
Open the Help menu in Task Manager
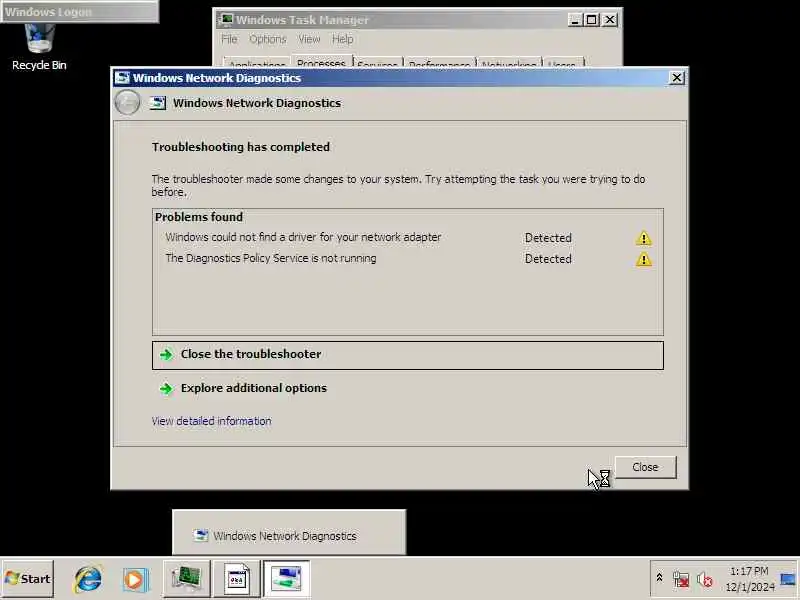point(342,39)
